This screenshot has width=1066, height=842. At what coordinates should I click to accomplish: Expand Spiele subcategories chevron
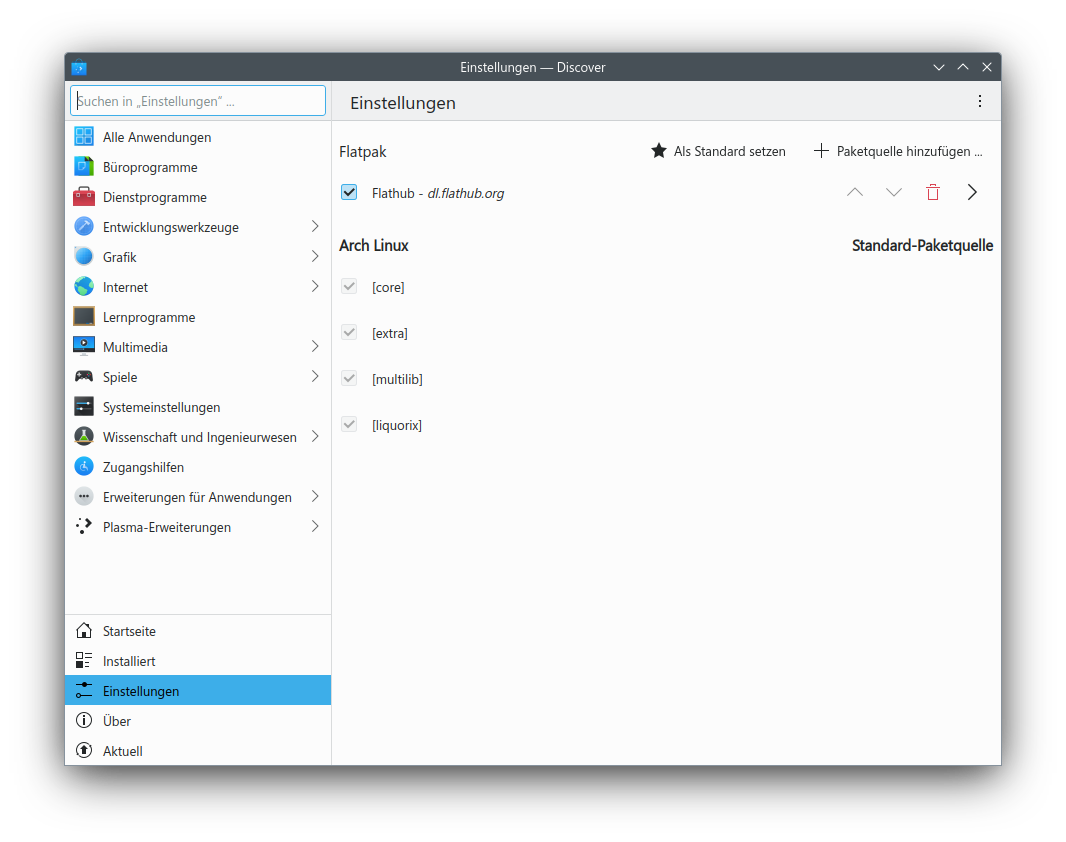click(315, 376)
